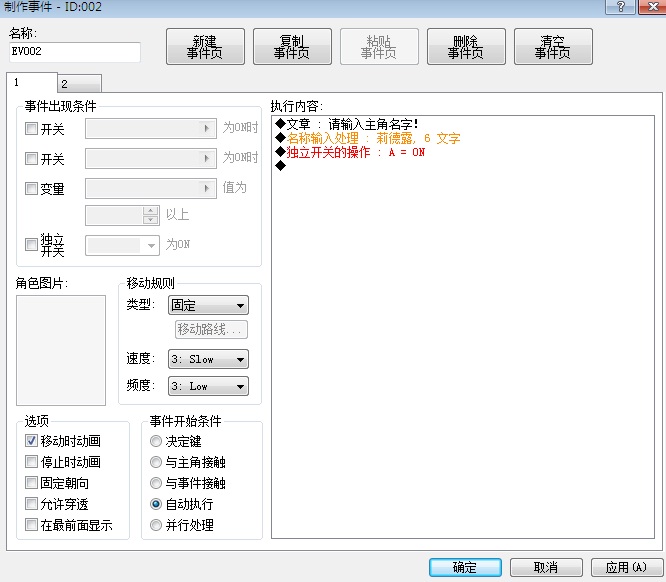
Task: Enable the second 开关 condition checkbox
Action: coord(31,159)
